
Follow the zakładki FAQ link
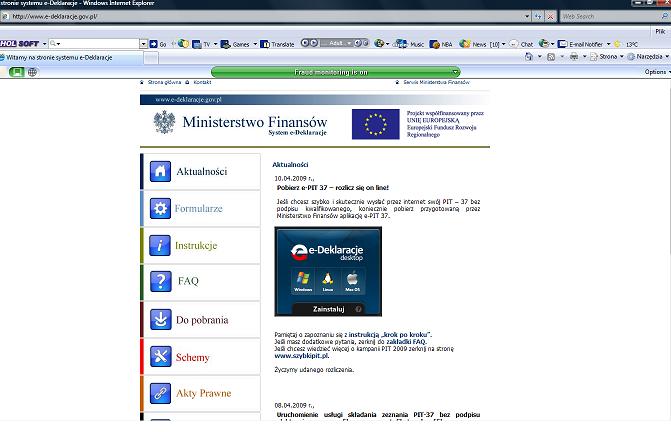click(x=406, y=342)
